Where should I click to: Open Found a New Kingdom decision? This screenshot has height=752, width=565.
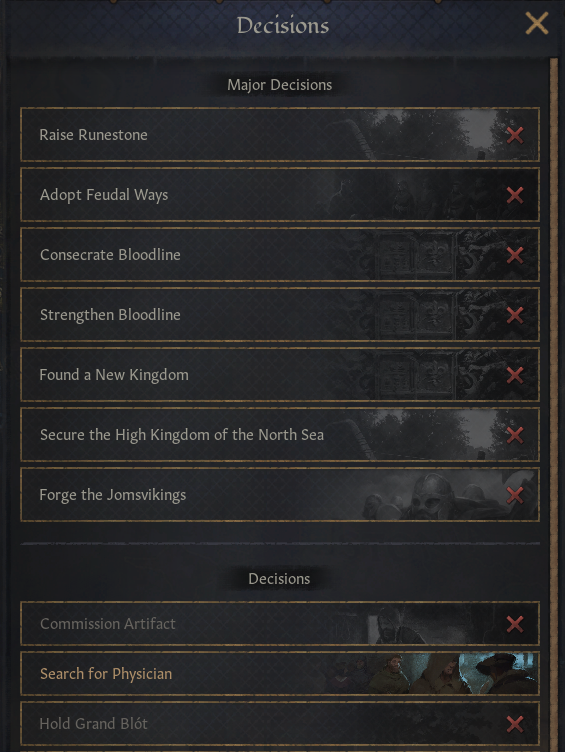(280, 375)
